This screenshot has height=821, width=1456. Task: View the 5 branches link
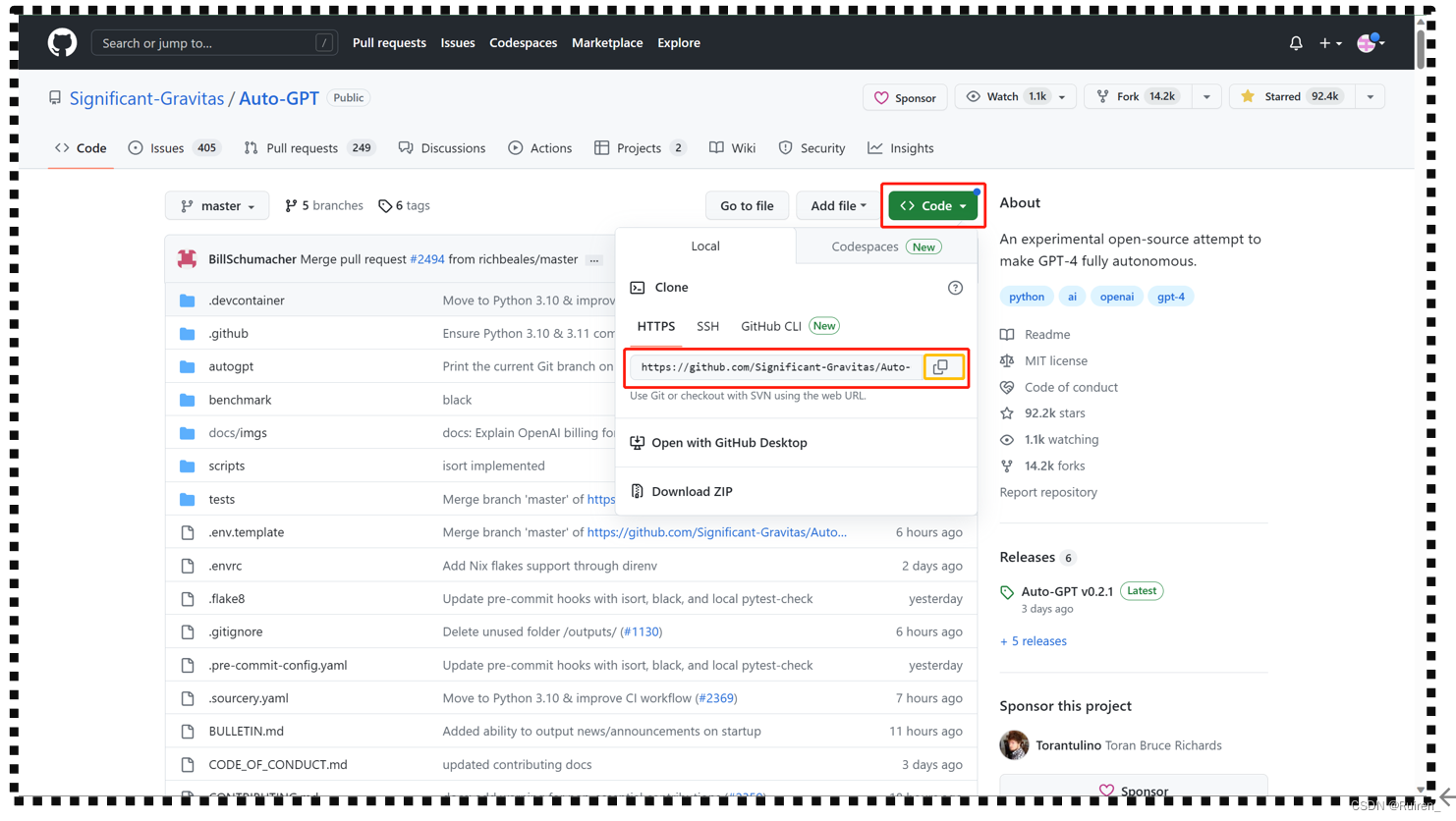tap(324, 205)
